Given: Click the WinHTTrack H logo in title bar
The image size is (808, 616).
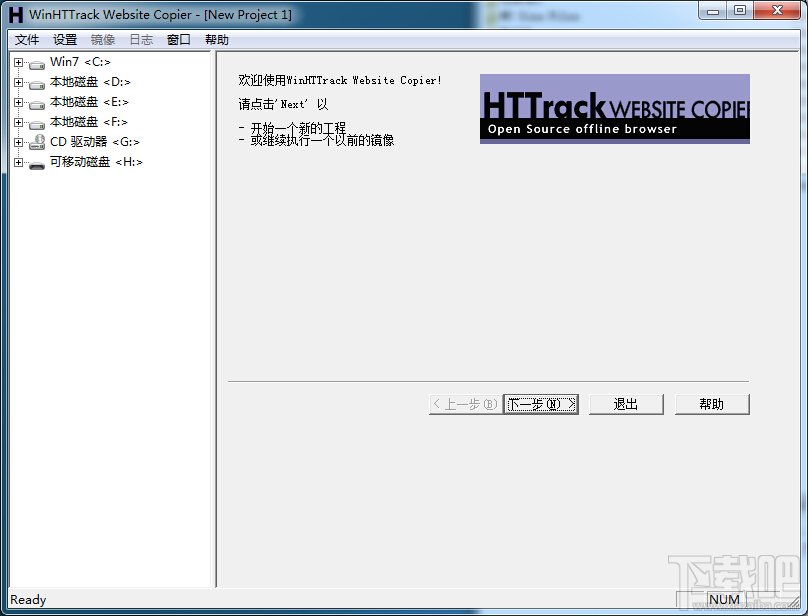Looking at the screenshot, I should click(15, 14).
